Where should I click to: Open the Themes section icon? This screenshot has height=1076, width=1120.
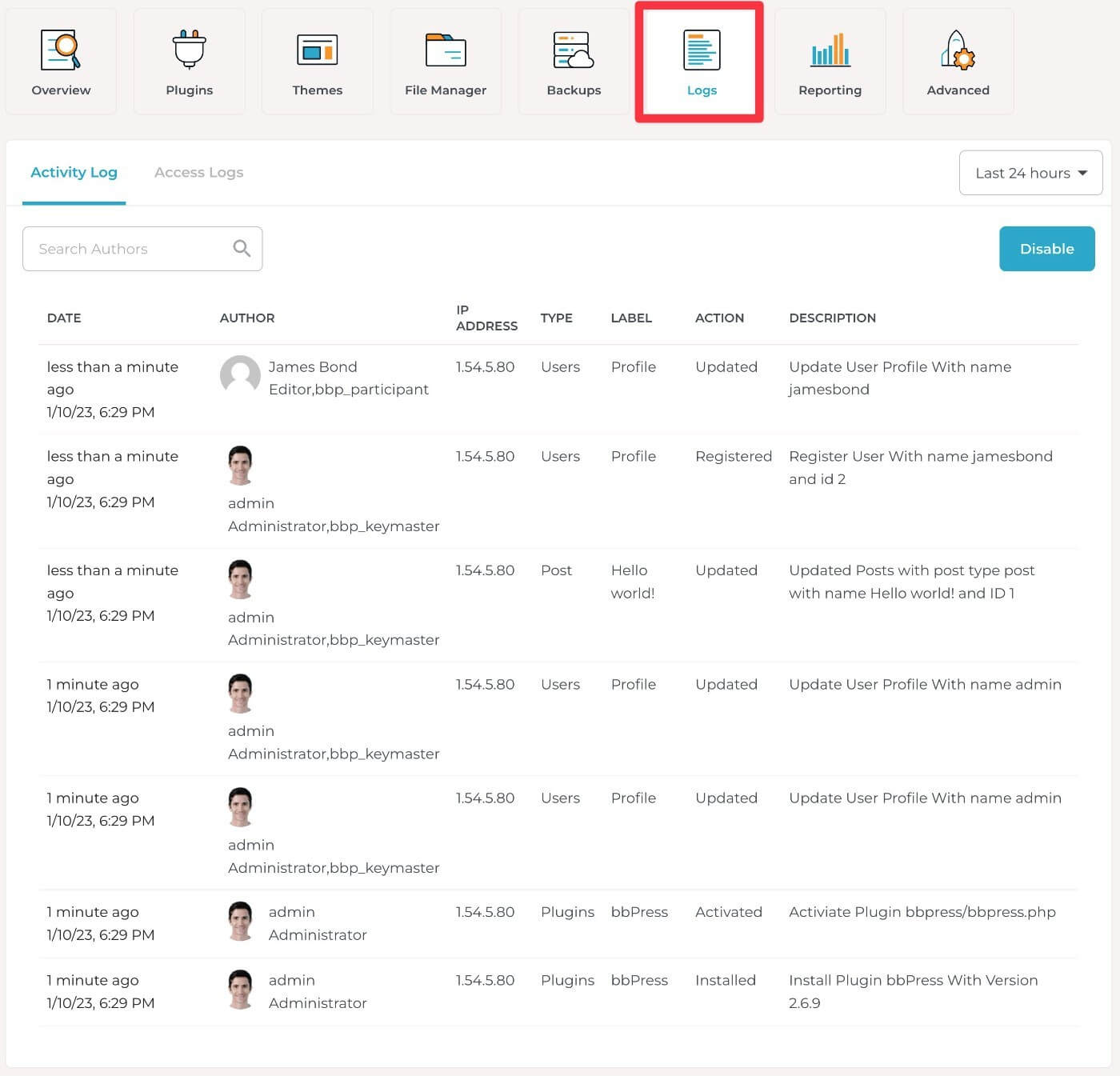click(318, 50)
